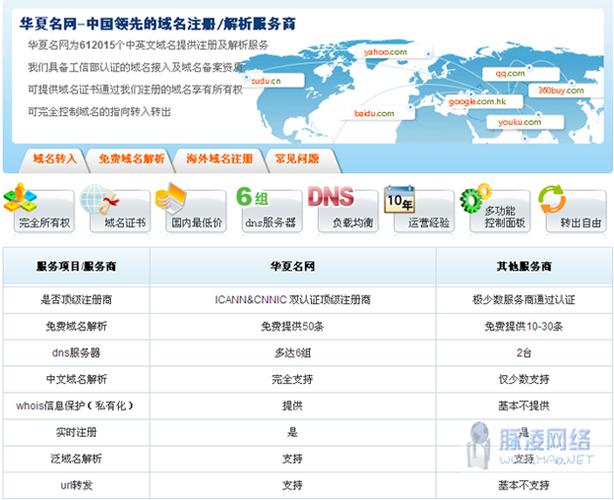The width and height of the screenshot is (614, 500).
Task: Click the 免费提供50条 cell
Action: click(293, 327)
